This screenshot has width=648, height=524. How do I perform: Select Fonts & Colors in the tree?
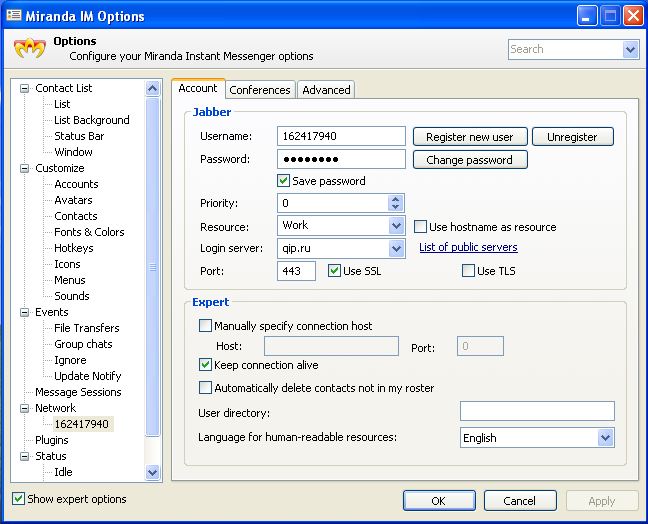tap(89, 232)
